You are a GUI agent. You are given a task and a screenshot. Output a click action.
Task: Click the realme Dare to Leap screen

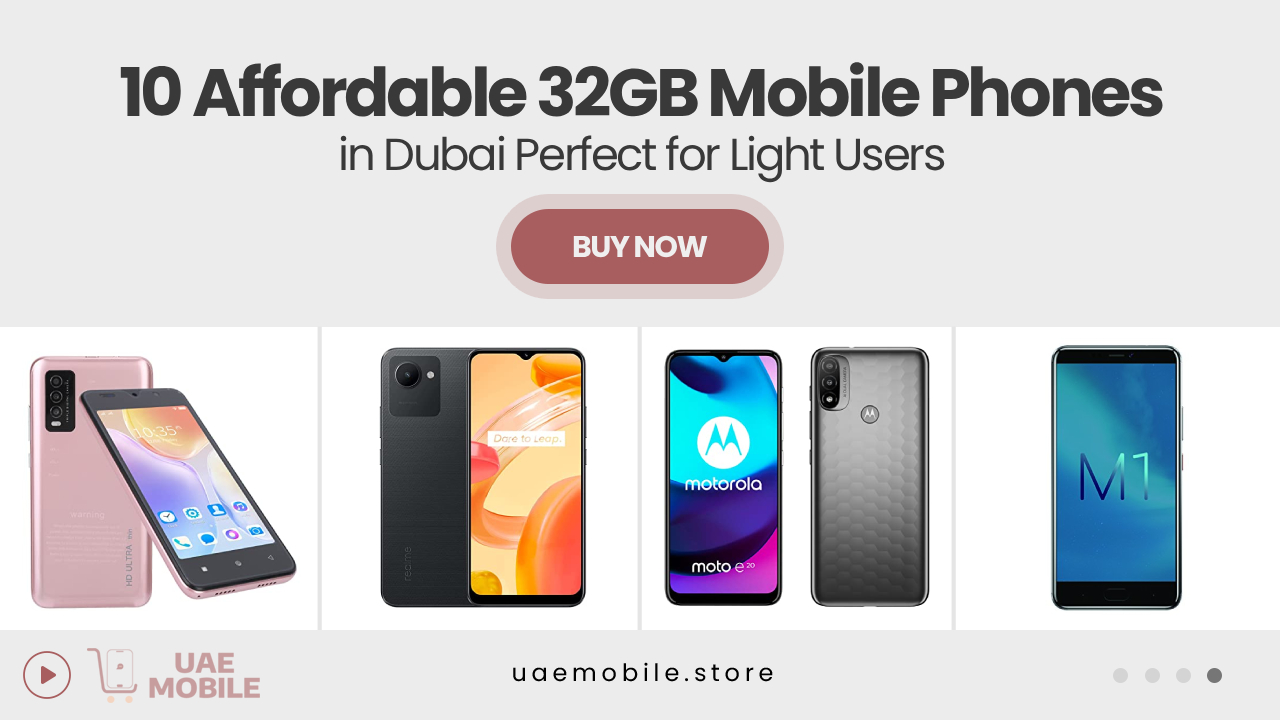point(526,478)
